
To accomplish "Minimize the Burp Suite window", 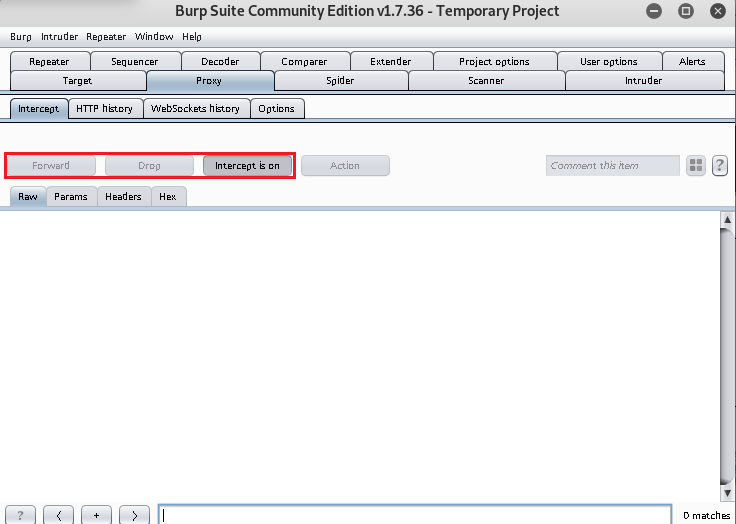I will click(653, 11).
